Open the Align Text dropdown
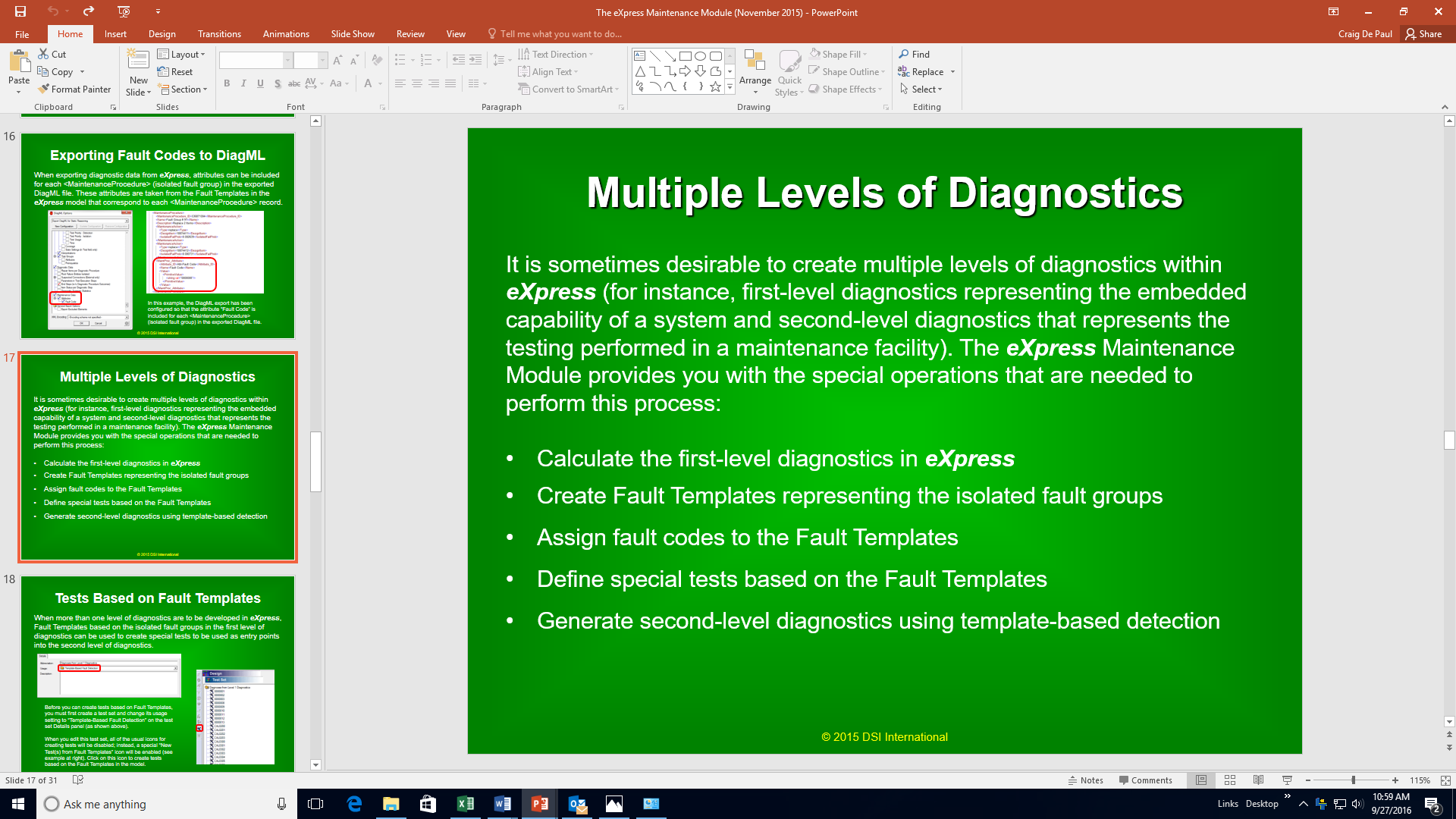Image resolution: width=1456 pixels, height=819 pixels. tap(548, 71)
